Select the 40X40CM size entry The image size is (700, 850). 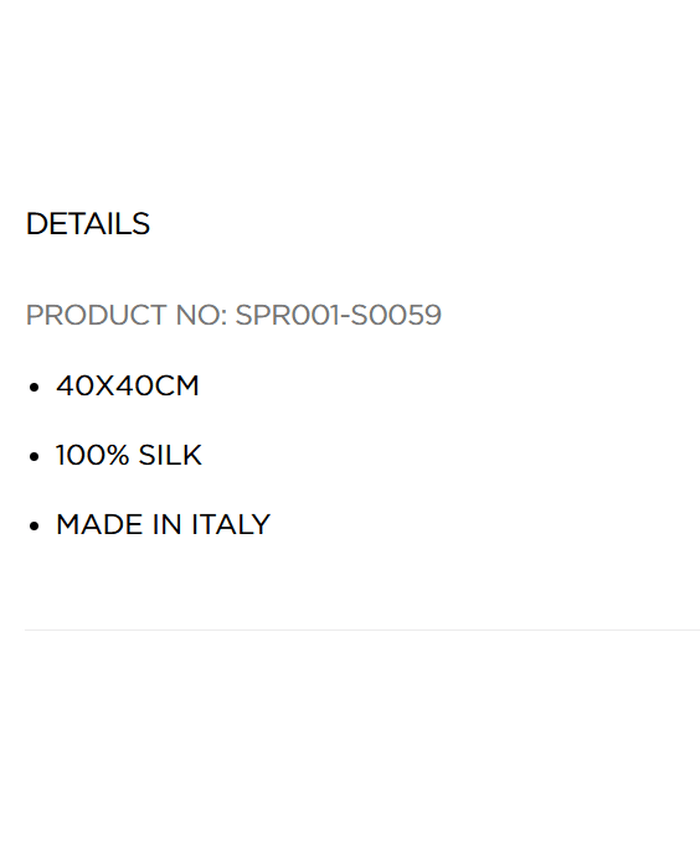127,386
